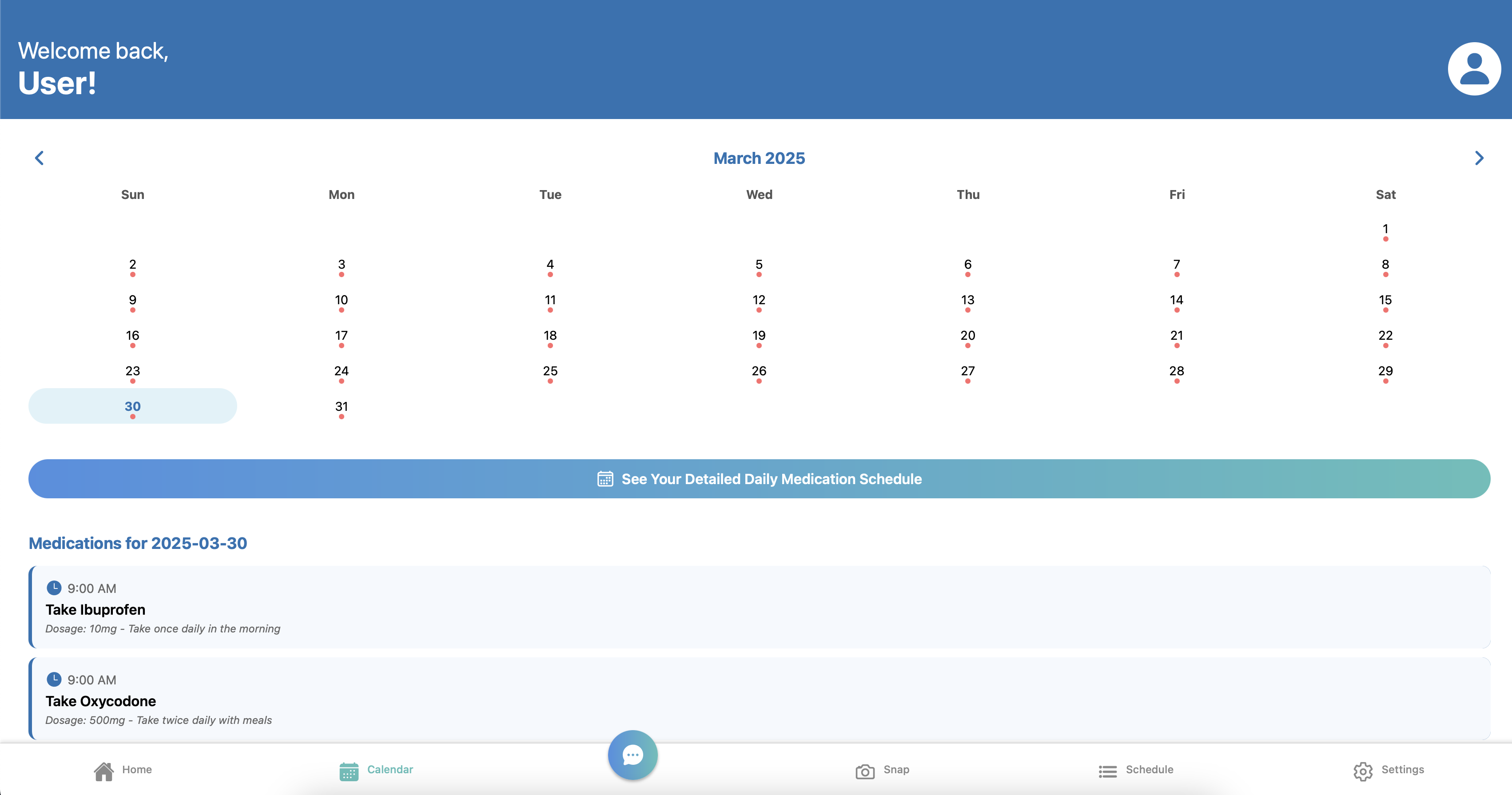Click the Schedule list icon
The width and height of the screenshot is (1512, 795).
(x=1108, y=771)
